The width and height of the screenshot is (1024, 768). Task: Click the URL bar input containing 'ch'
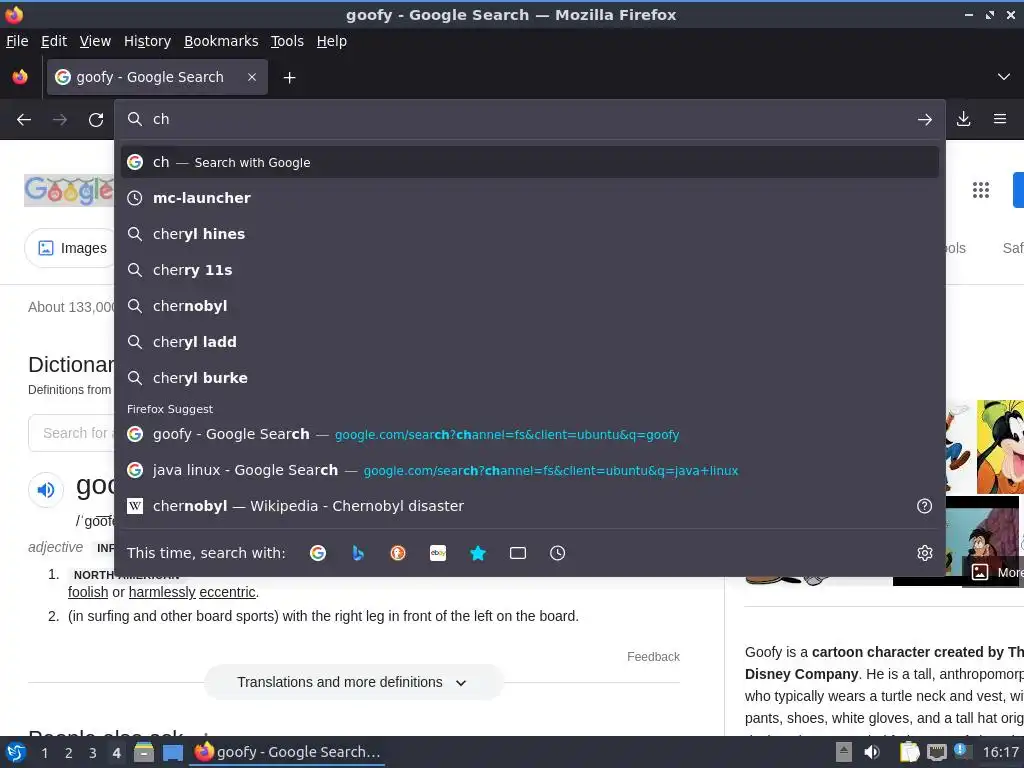(529, 120)
